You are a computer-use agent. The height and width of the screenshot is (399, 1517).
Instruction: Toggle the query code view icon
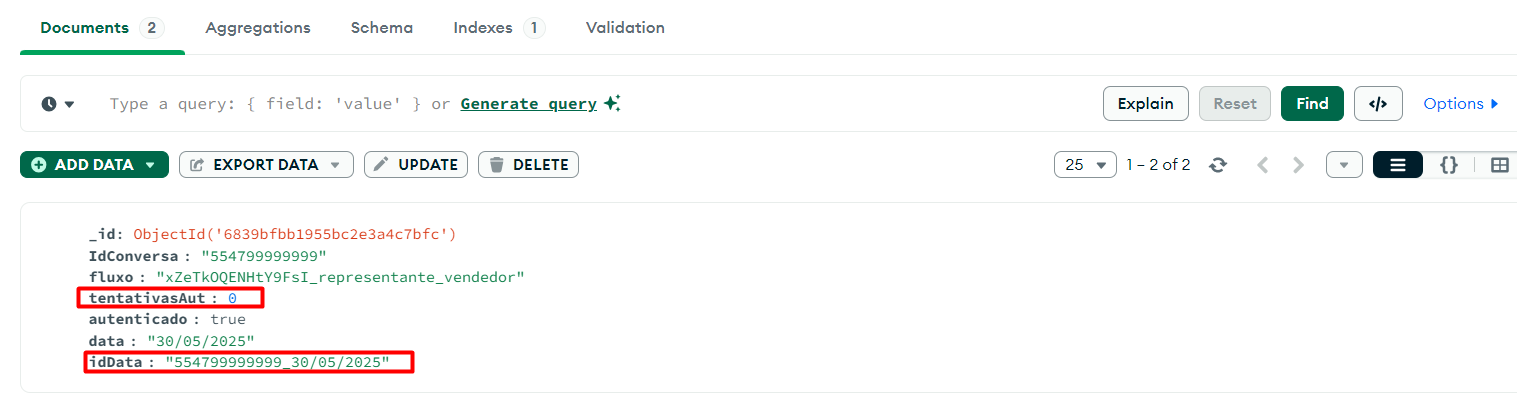(x=1378, y=103)
